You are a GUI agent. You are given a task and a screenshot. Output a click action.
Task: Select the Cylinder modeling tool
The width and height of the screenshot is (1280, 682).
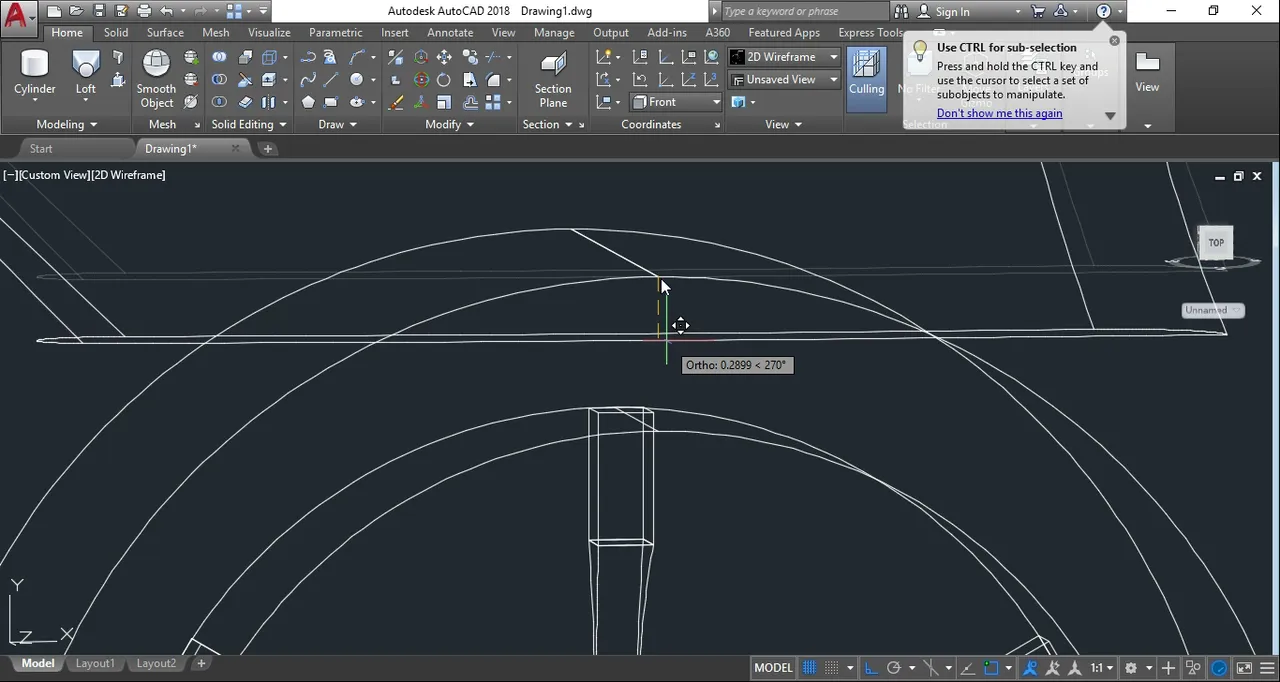point(35,72)
